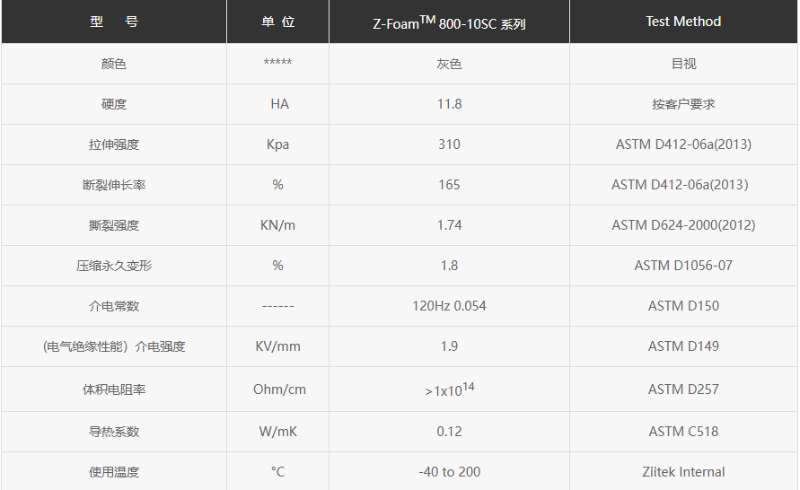
Task: Click the 灰色 value cell
Action: [449, 64]
